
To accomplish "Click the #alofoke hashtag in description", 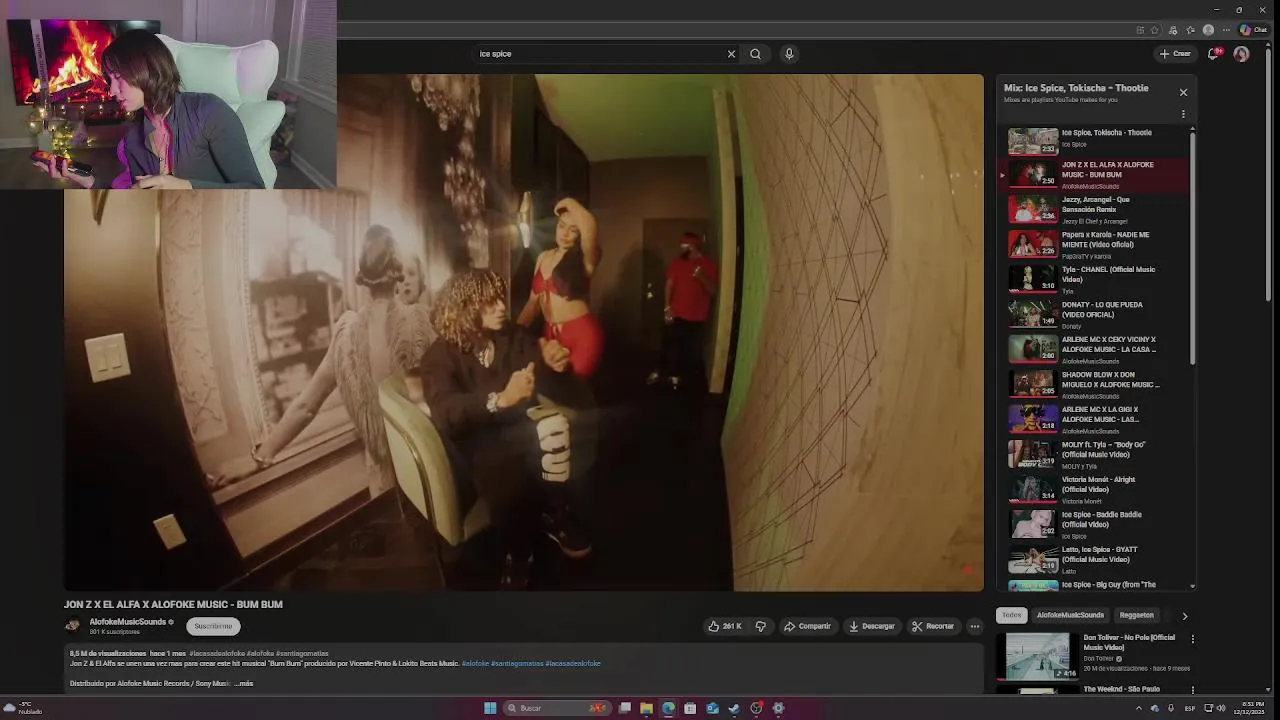I will [x=475, y=663].
